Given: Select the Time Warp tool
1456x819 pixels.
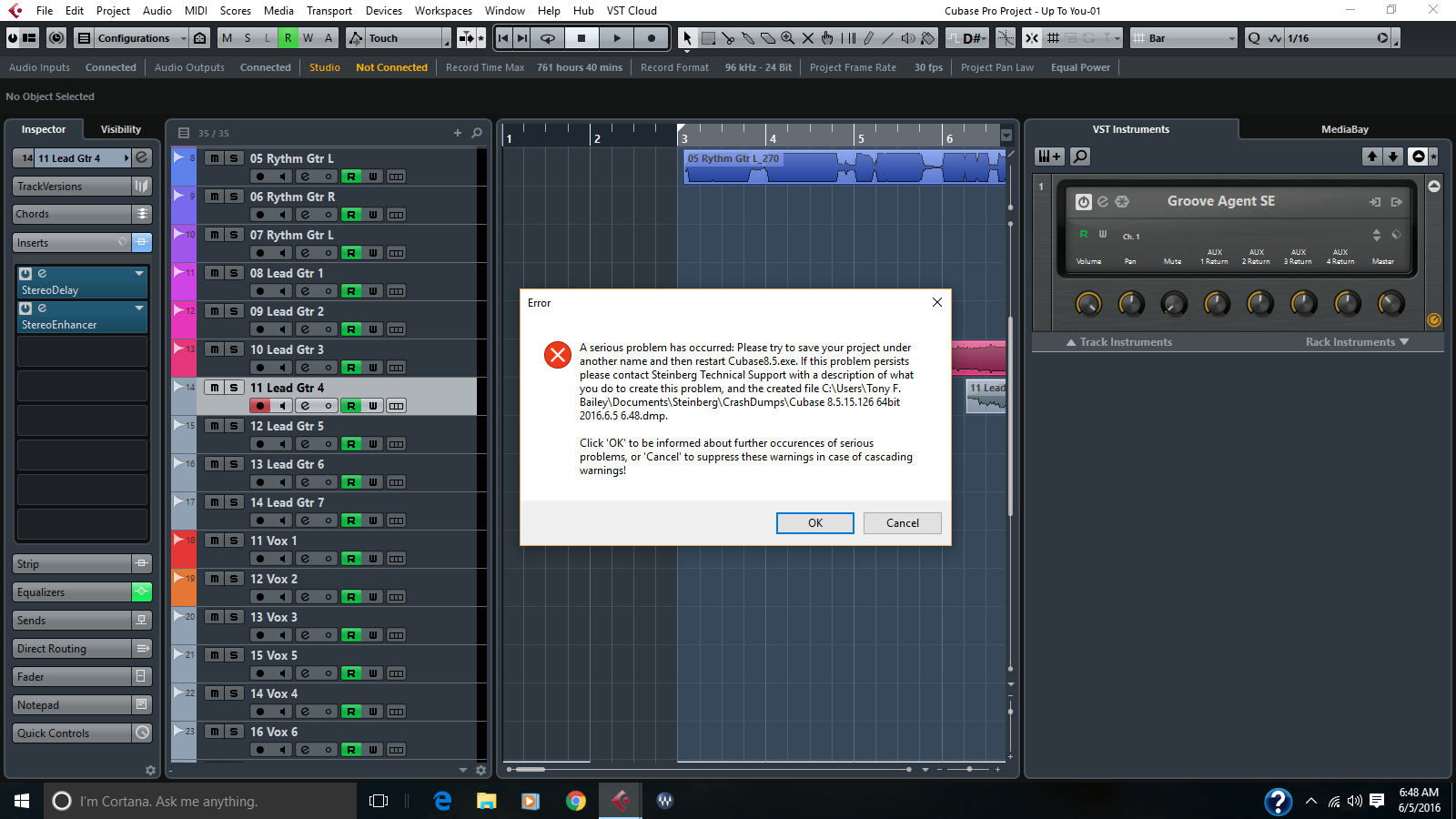Looking at the screenshot, I should (x=848, y=38).
